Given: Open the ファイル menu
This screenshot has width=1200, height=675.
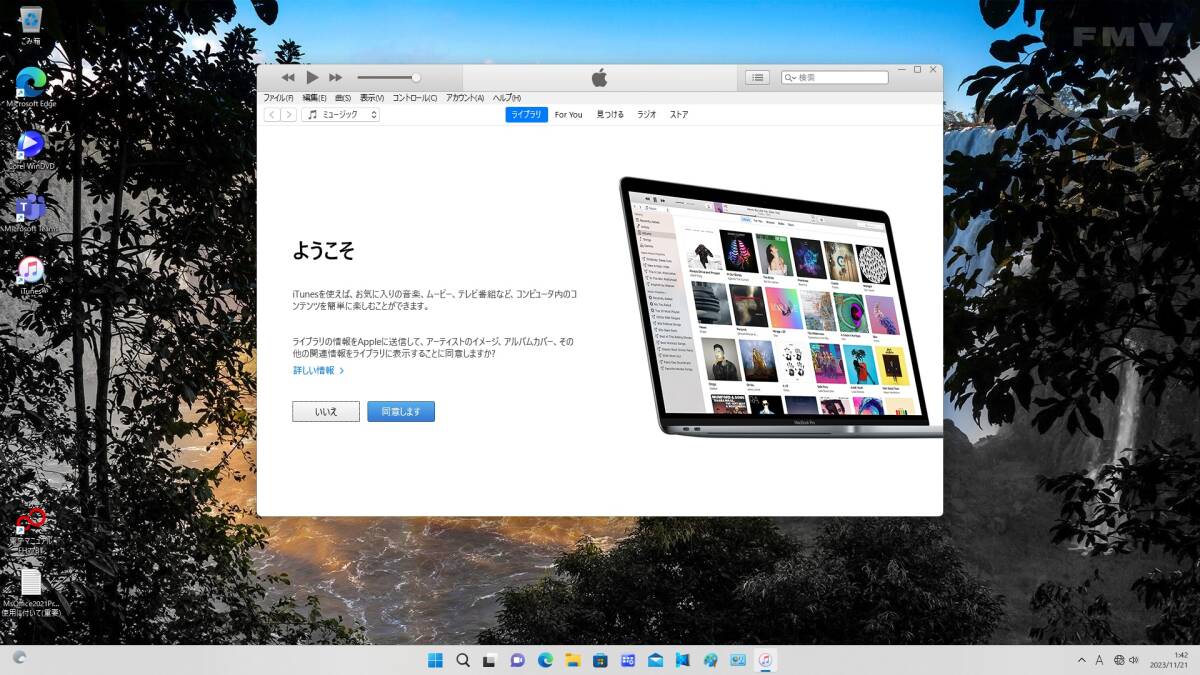Looking at the screenshot, I should (278, 98).
